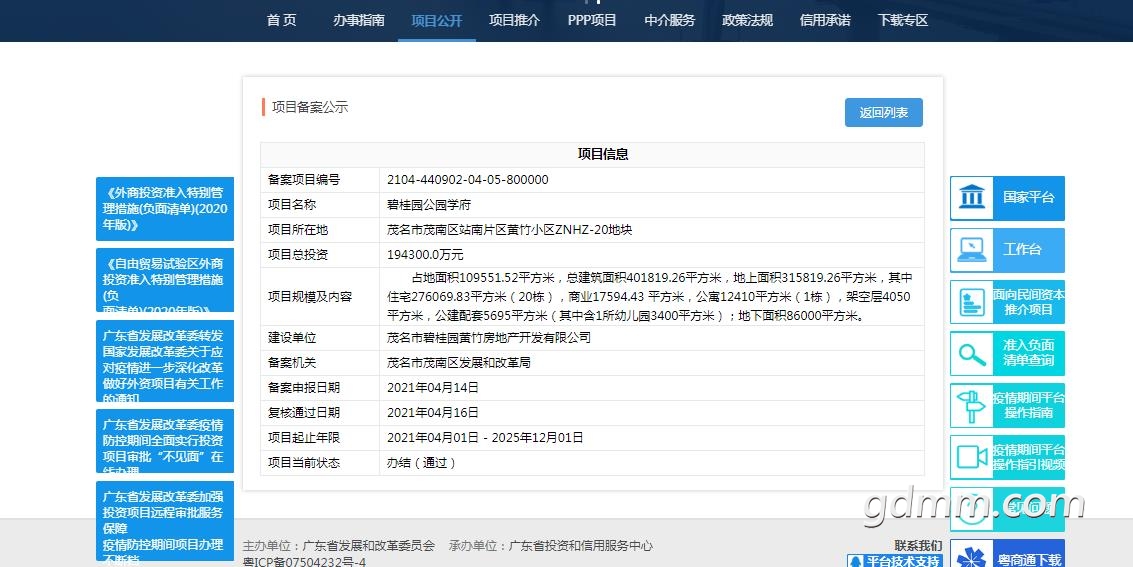Click the 国家平台 building icon
1133x567 pixels.
click(972, 197)
